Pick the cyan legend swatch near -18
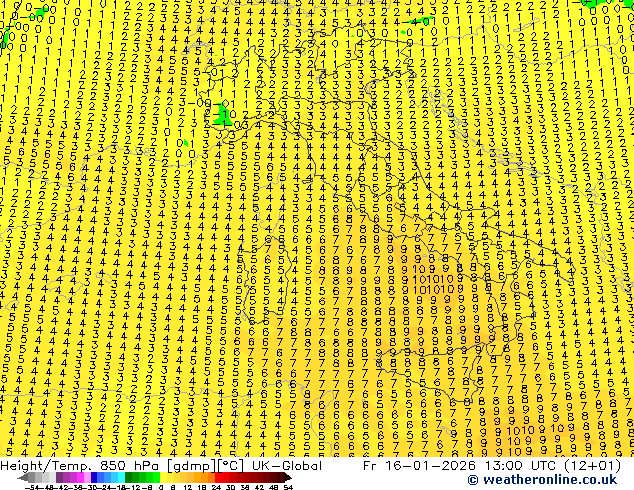634x490 pixels. coord(121,477)
